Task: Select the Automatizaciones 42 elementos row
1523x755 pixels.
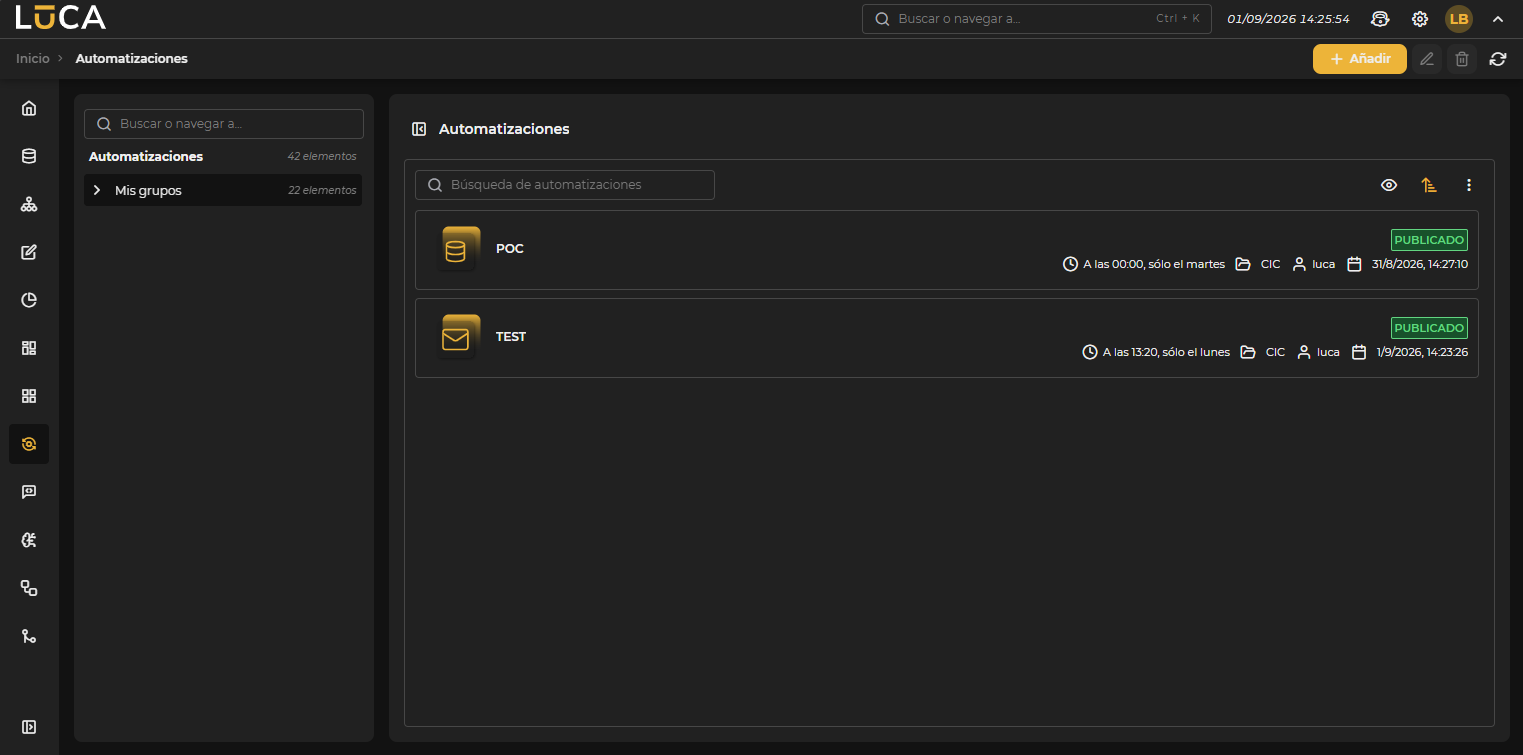Action: click(223, 157)
